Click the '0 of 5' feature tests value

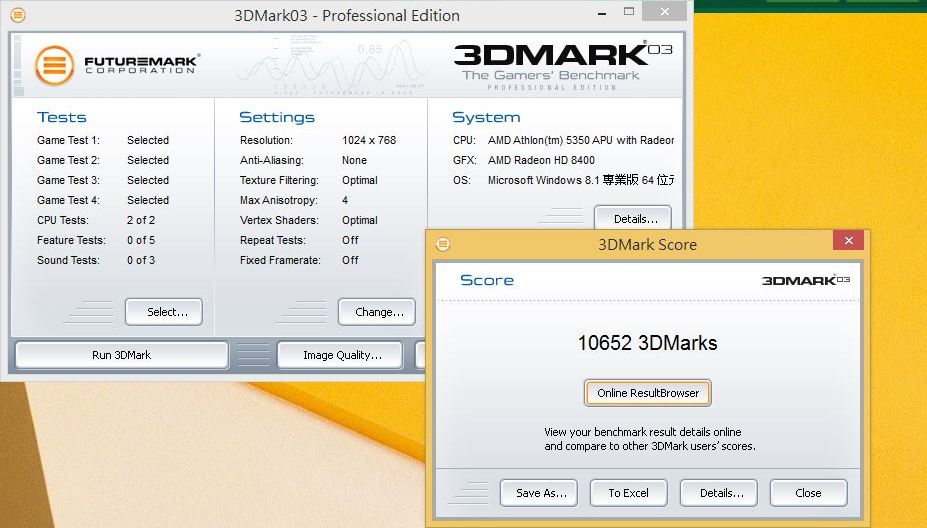click(x=141, y=241)
